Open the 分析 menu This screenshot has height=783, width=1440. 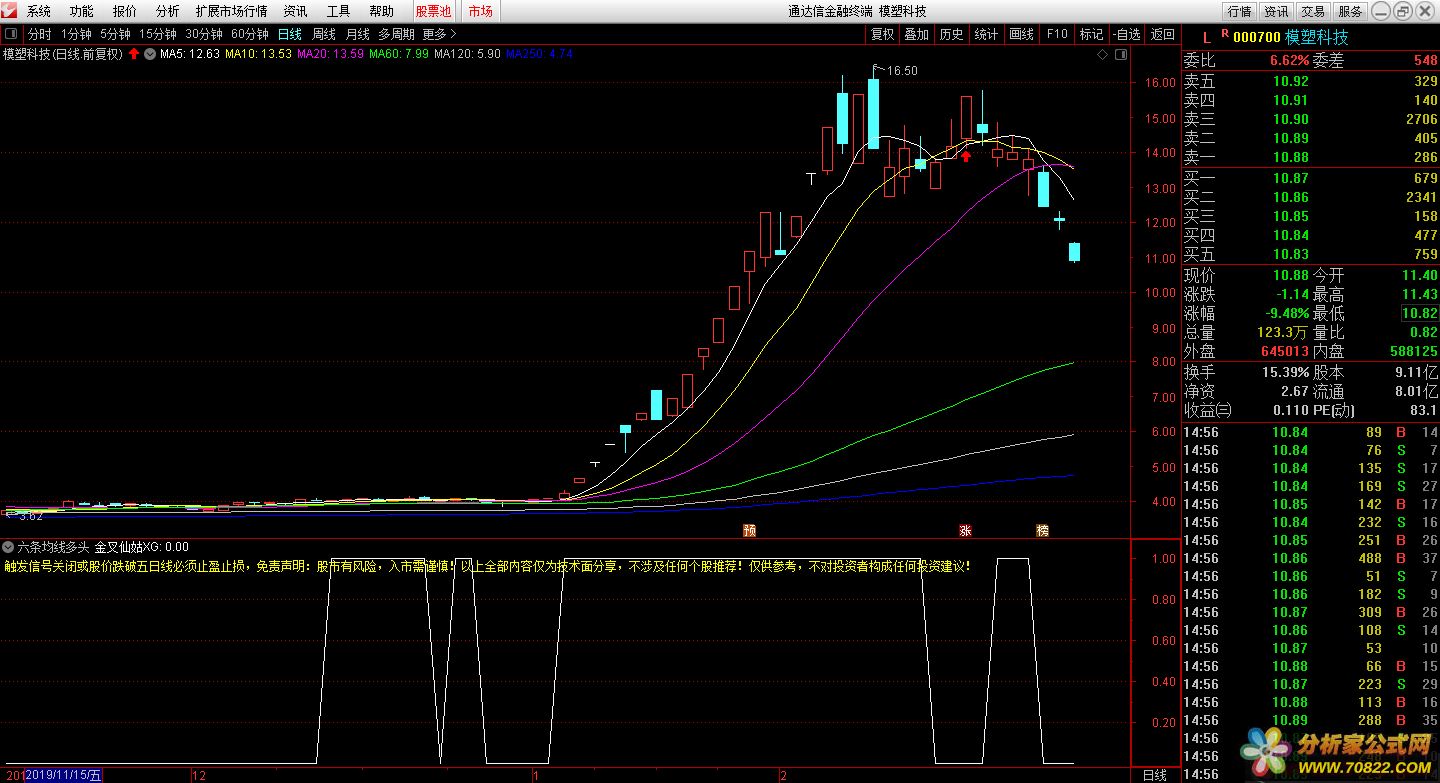tap(168, 11)
